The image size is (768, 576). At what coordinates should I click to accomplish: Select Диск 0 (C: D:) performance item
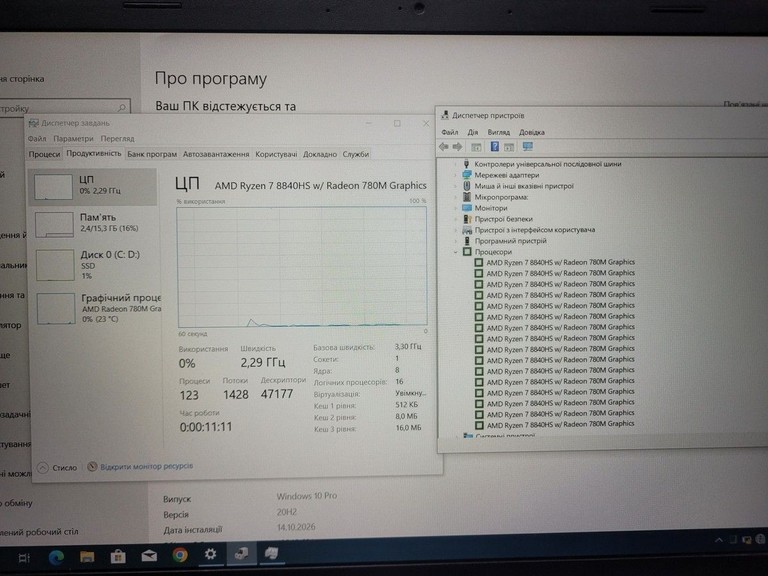coord(95,265)
